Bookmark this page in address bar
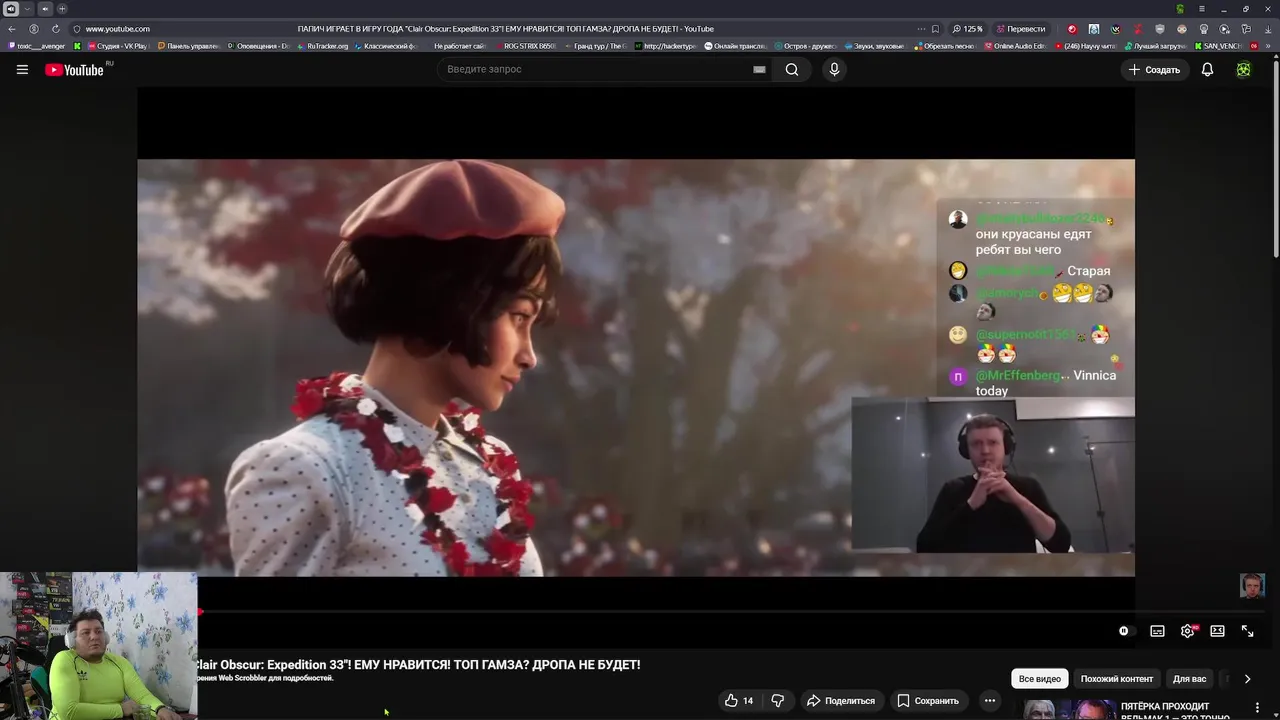The image size is (1280, 720). pos(935,29)
